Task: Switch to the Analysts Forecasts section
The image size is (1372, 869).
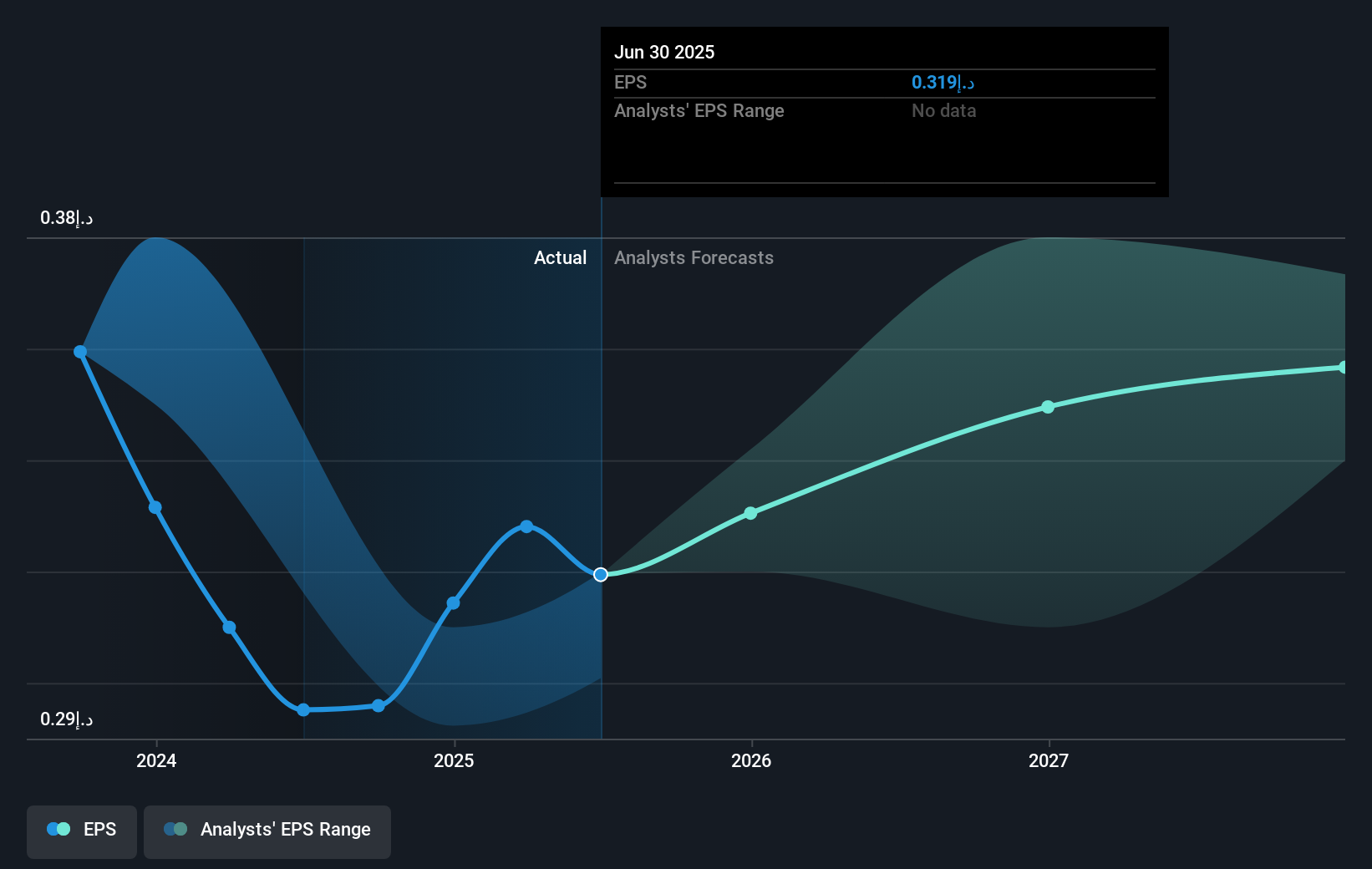Action: (694, 257)
